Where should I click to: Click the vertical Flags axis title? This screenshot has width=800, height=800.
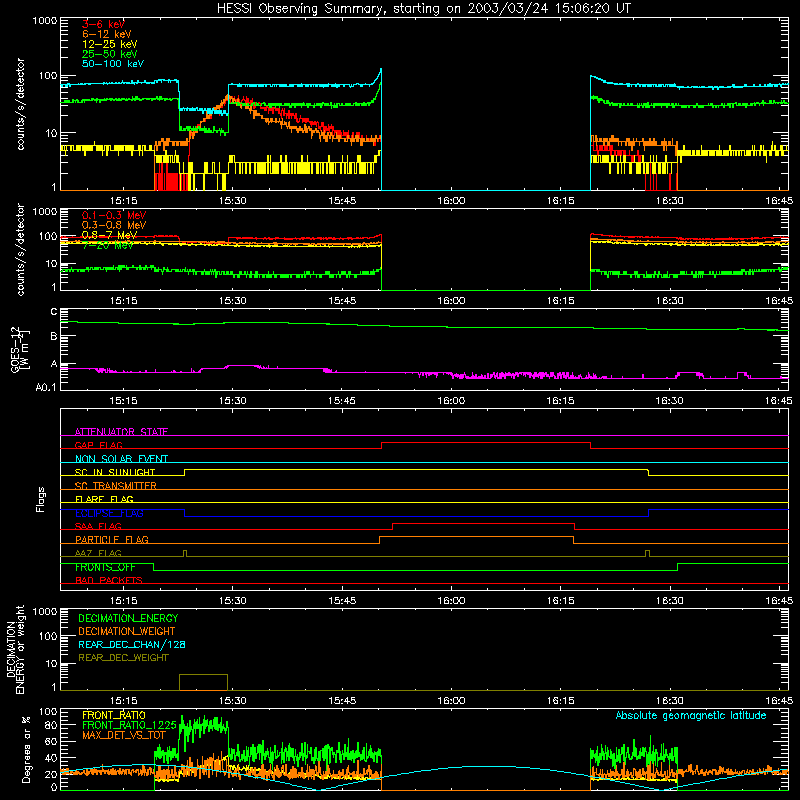40,499
